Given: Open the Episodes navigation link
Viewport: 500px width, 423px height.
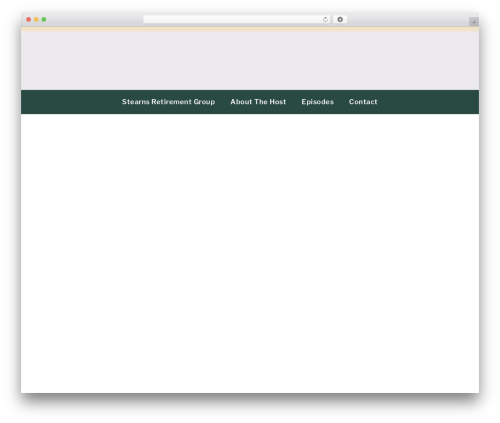Looking at the screenshot, I should click(317, 102).
